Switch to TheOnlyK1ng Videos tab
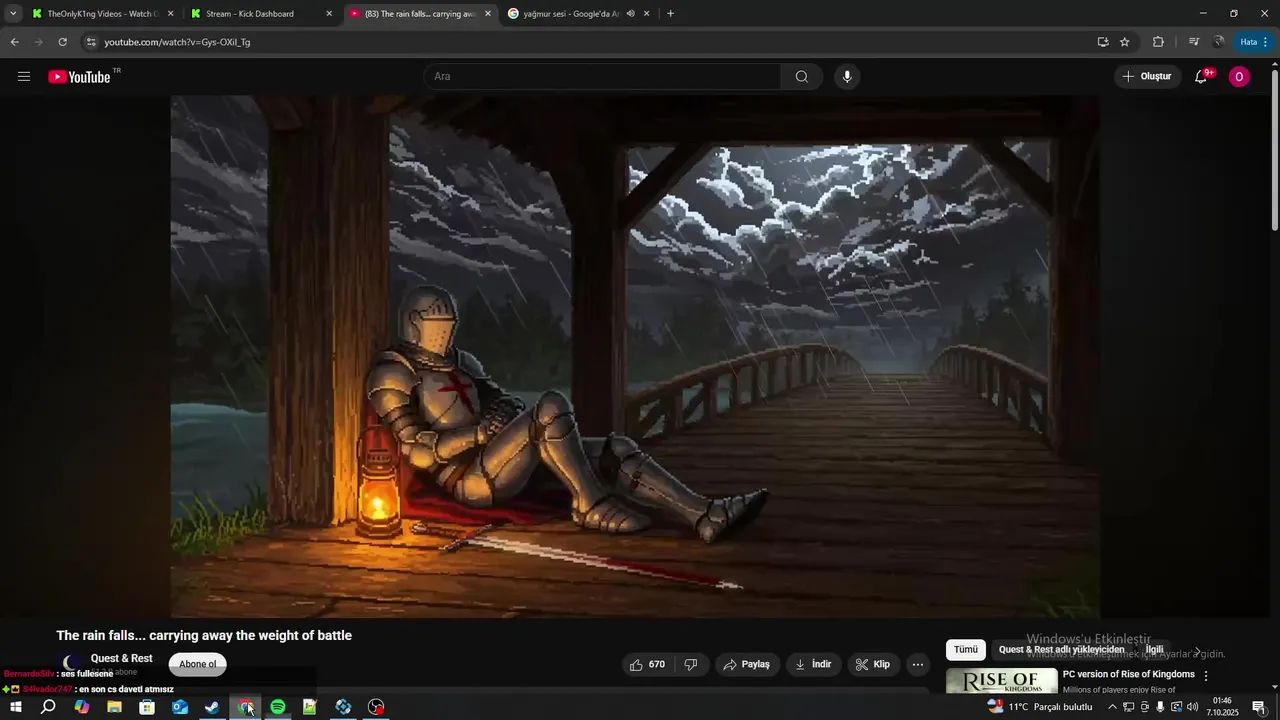Screen dimensions: 1280x720 point(101,14)
